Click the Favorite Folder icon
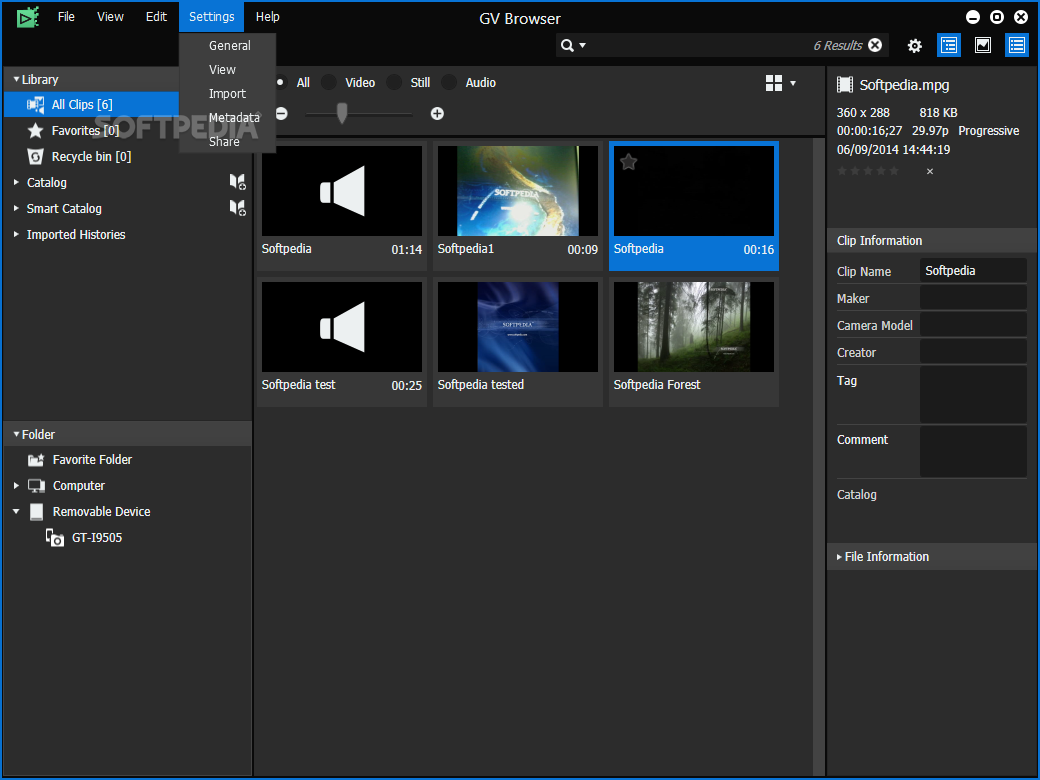 point(36,460)
